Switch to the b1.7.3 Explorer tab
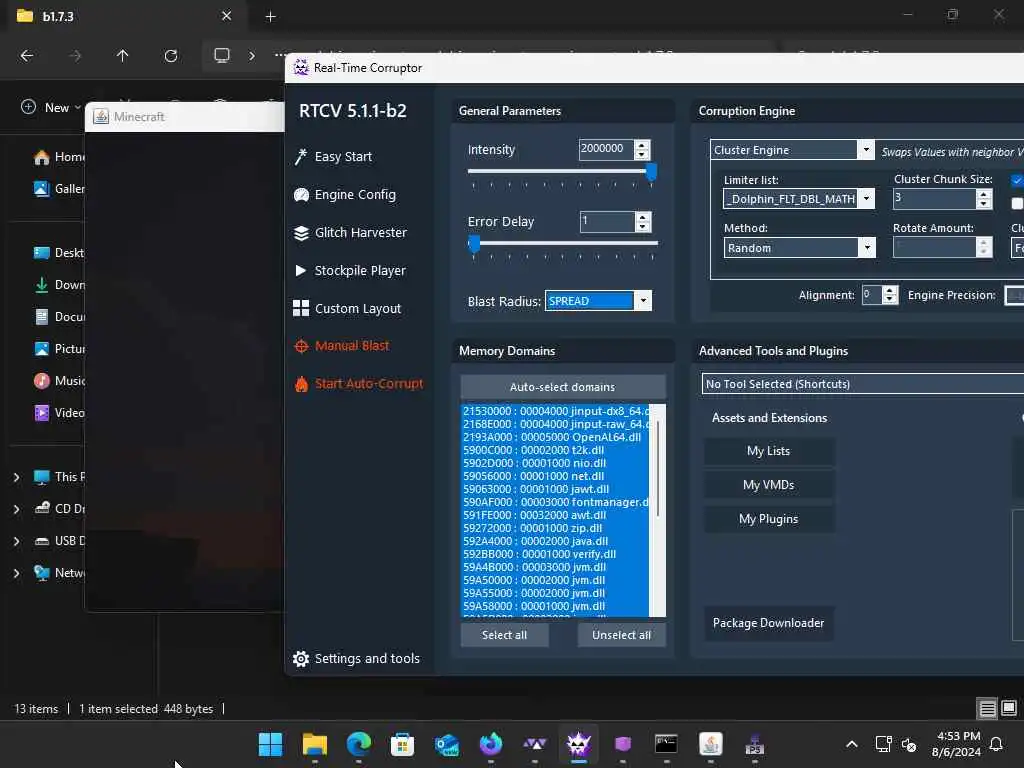1024x768 pixels. 124,16
